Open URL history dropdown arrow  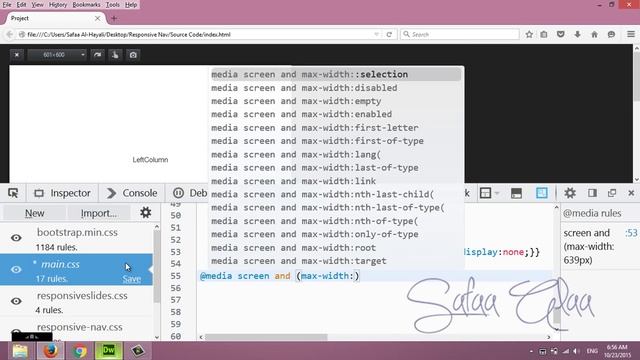click(x=376, y=35)
